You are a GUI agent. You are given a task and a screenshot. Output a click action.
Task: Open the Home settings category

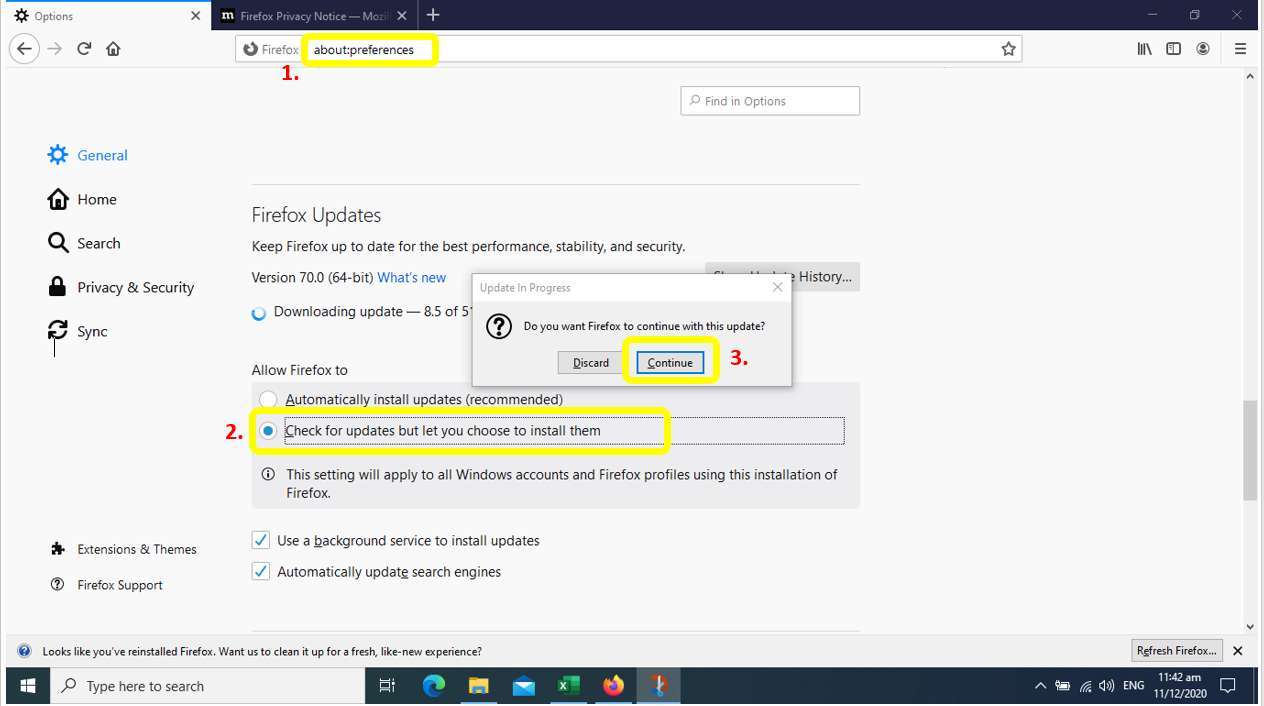click(x=82, y=199)
